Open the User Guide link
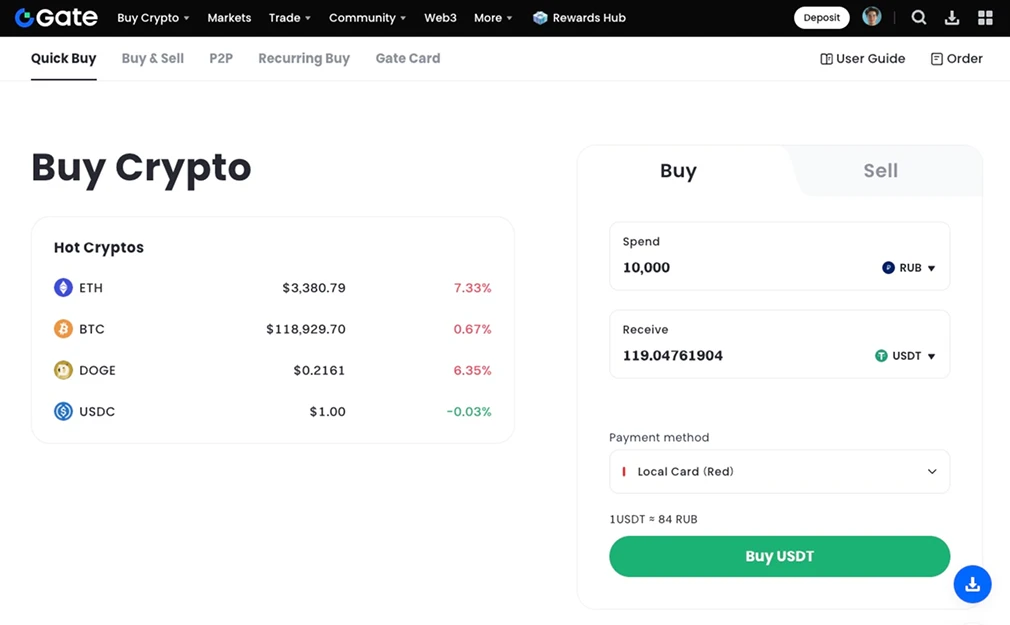This screenshot has height=625, width=1010. pyautogui.click(x=862, y=59)
